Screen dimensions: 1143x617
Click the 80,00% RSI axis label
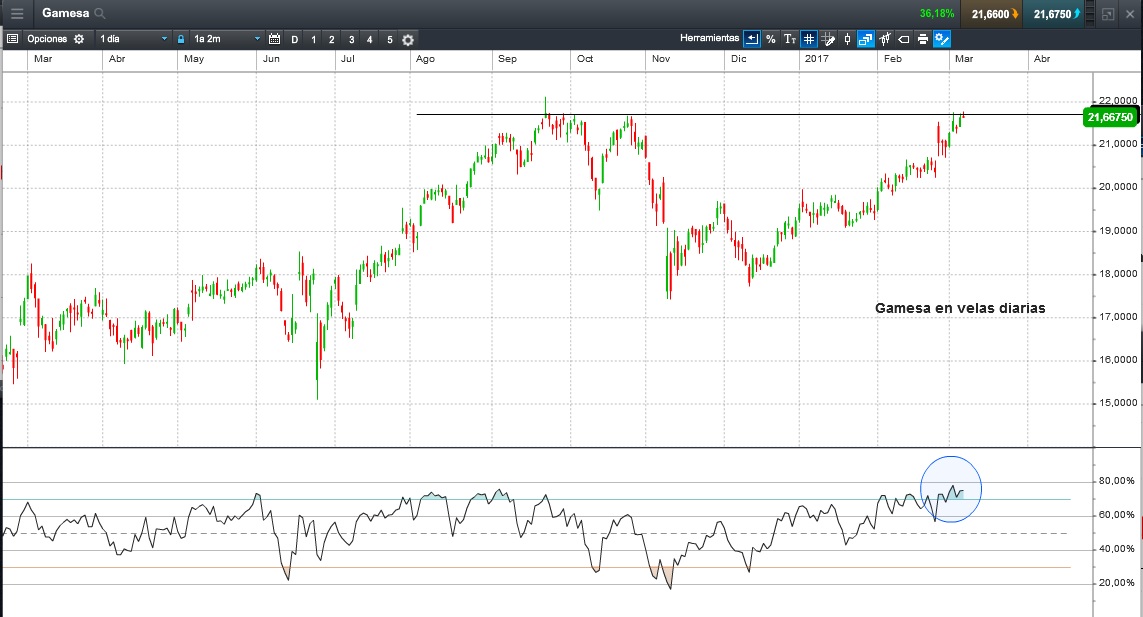point(1117,481)
